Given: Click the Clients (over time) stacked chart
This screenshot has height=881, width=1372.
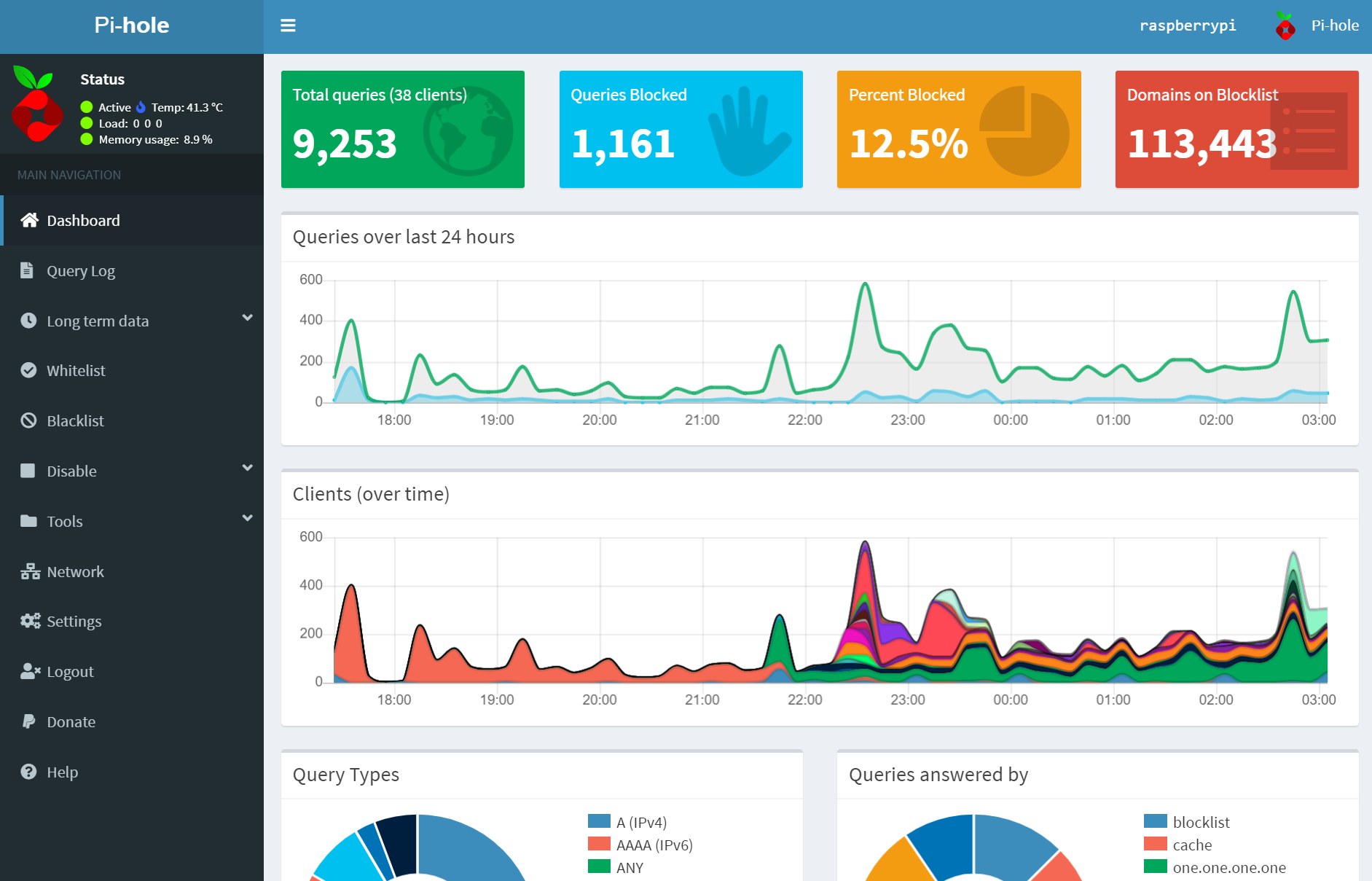Looking at the screenshot, I should pyautogui.click(x=831, y=611).
